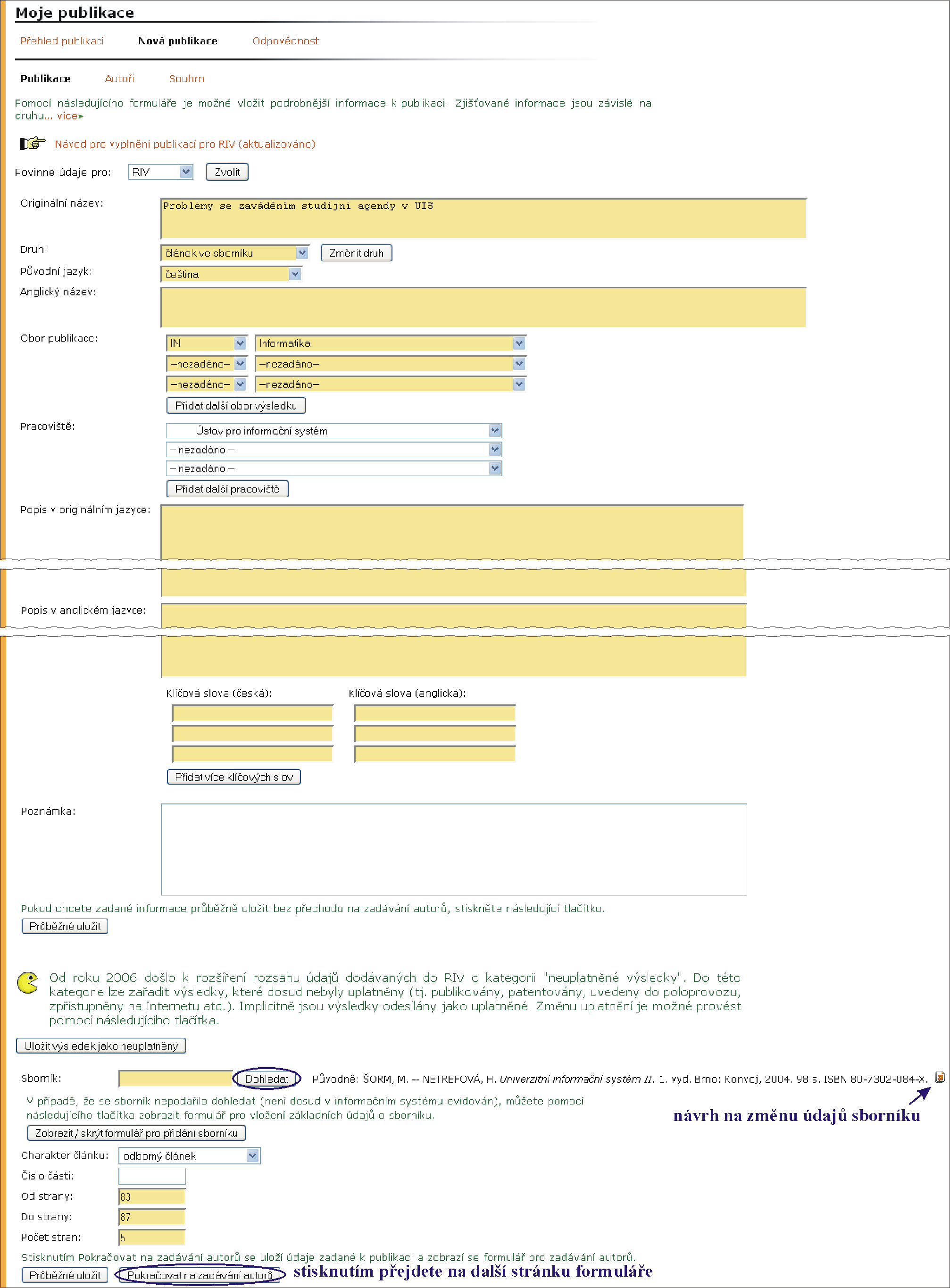Click Pokračovat na zadávání autorů
This screenshot has height=1288, width=950.
200,1275
